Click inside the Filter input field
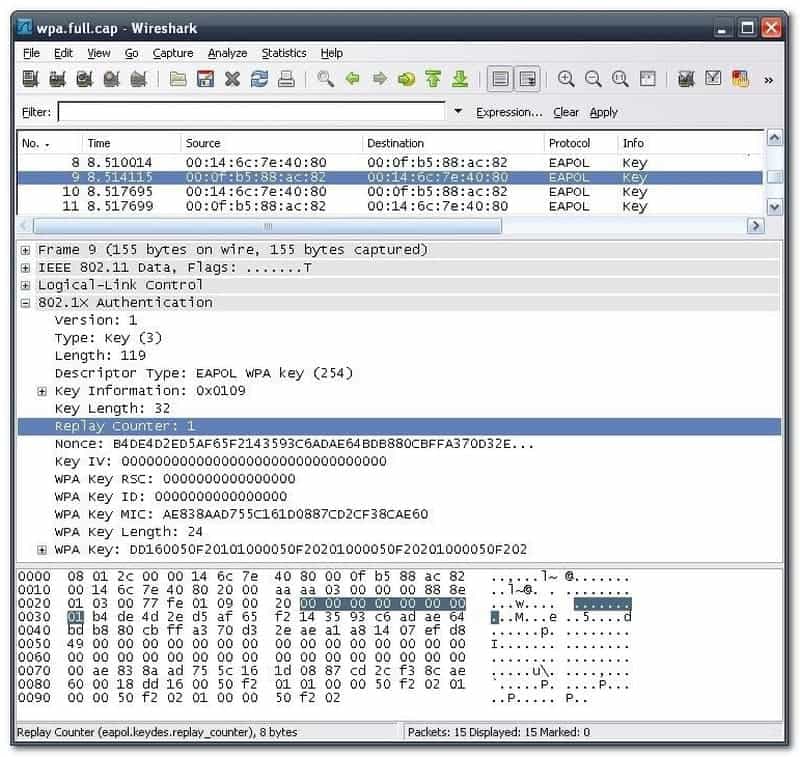Image resolution: width=800 pixels, height=757 pixels. [x=250, y=112]
